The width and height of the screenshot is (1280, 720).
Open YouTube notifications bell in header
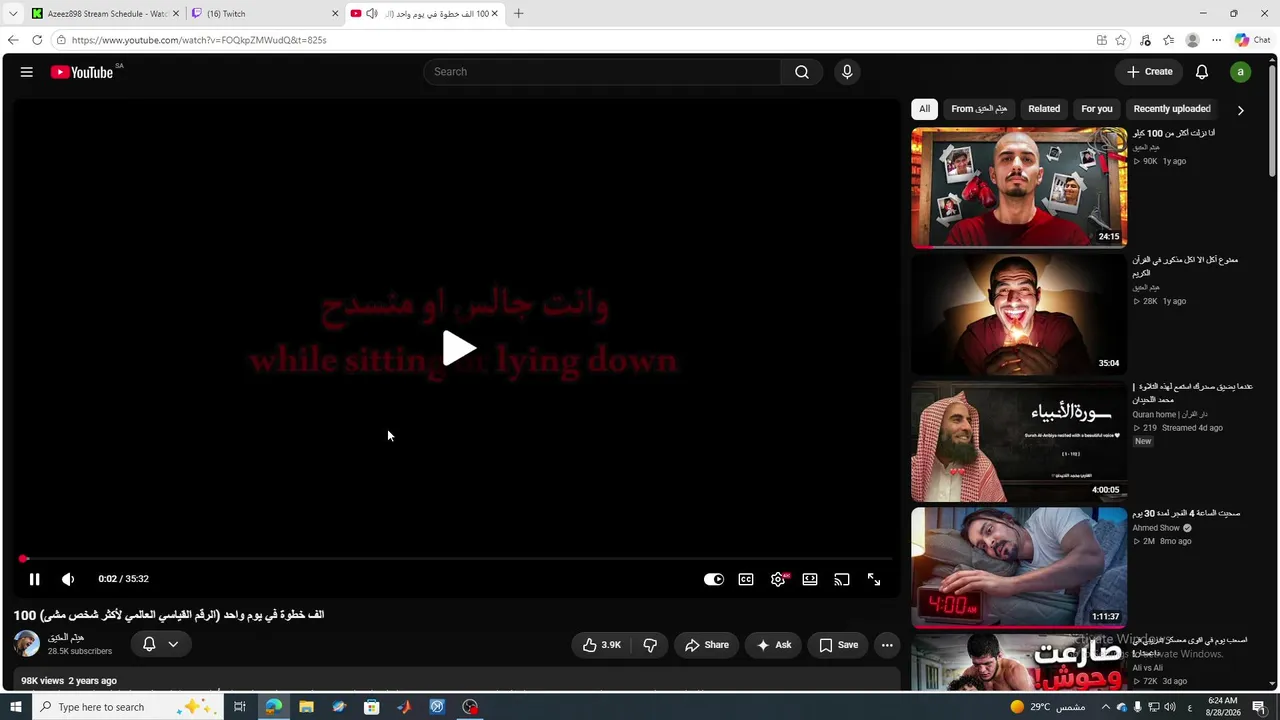[1202, 72]
